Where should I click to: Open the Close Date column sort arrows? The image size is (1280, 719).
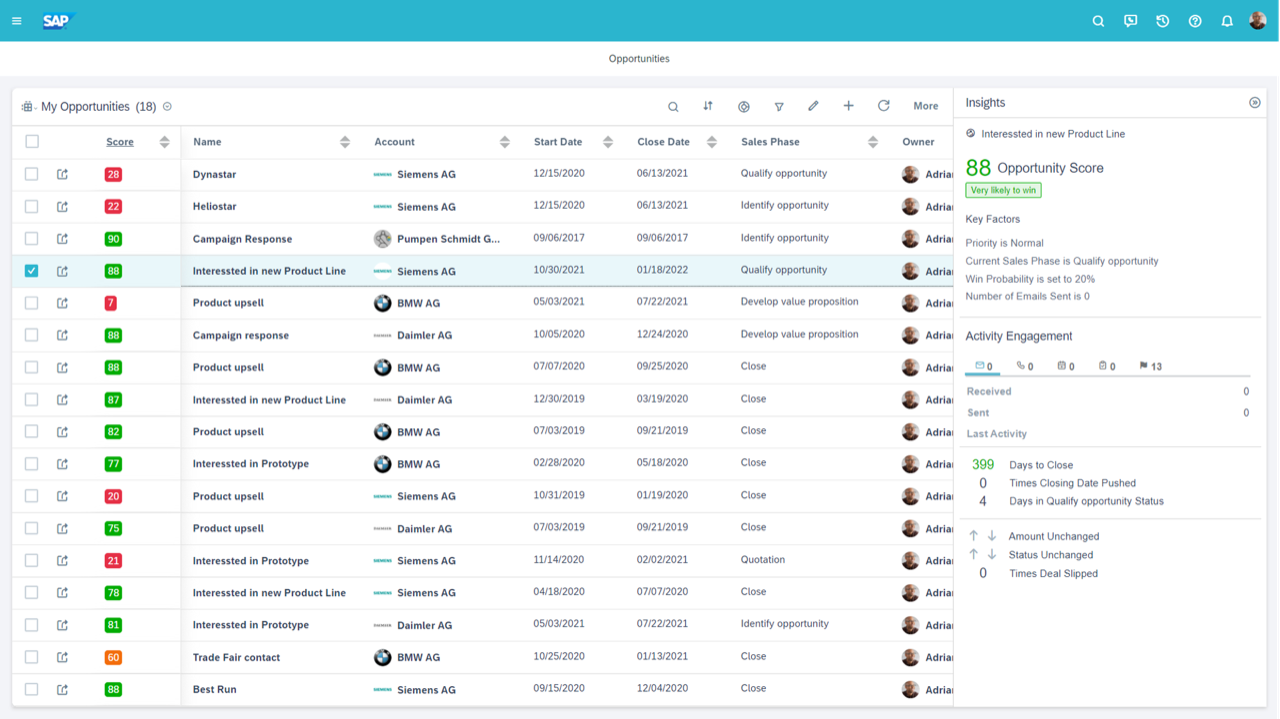pyautogui.click(x=712, y=142)
